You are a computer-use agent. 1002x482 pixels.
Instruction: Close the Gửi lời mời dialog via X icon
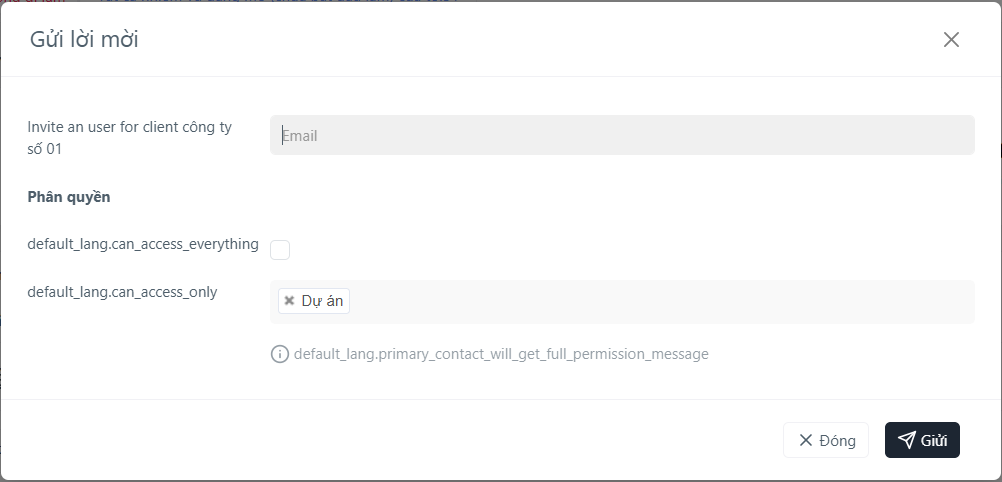951,40
